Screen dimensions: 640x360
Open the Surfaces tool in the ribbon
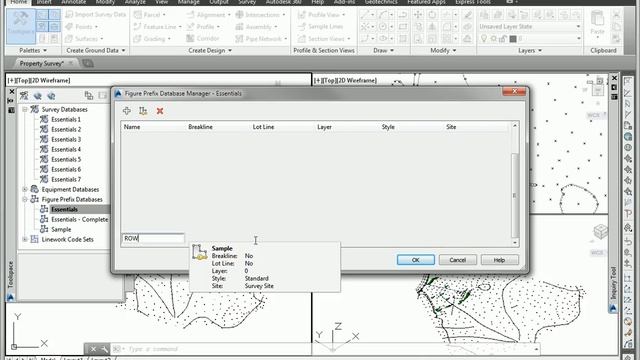pyautogui.click(x=84, y=39)
